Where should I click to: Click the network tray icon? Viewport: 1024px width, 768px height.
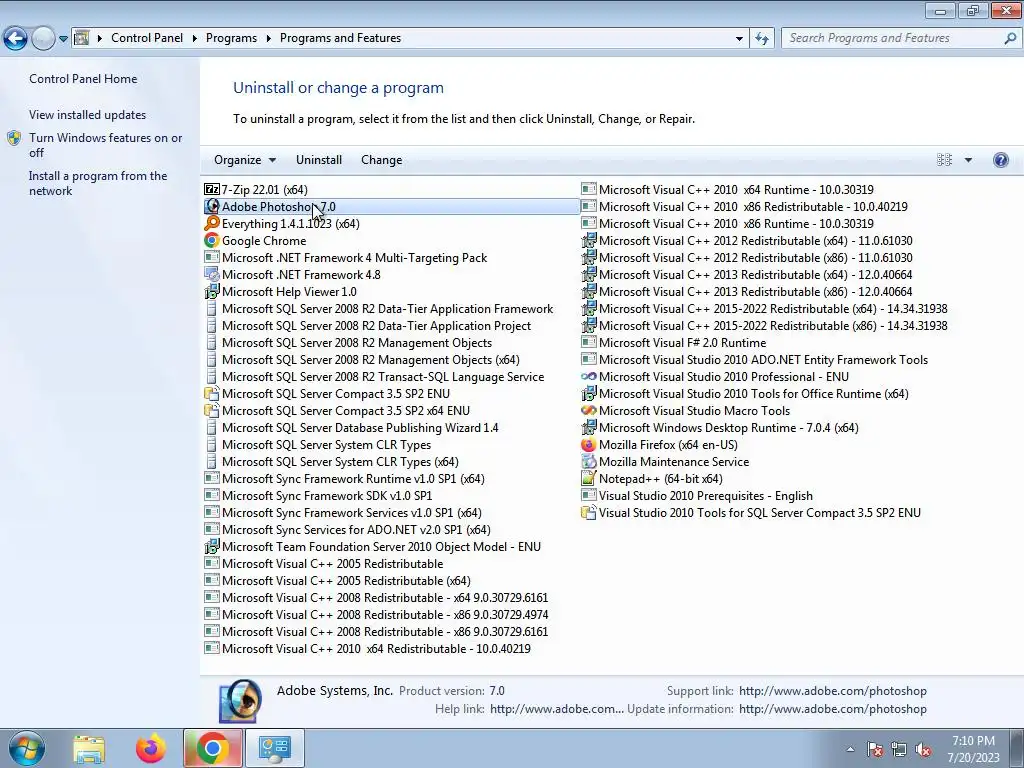click(x=899, y=750)
